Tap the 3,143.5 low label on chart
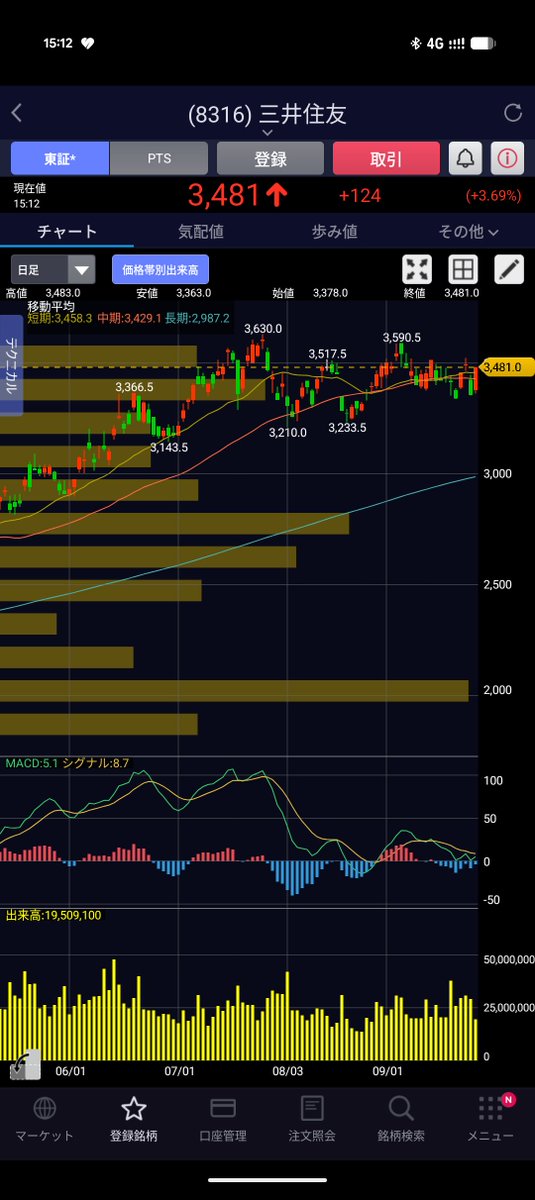Viewport: 535px width, 1200px height. click(169, 447)
